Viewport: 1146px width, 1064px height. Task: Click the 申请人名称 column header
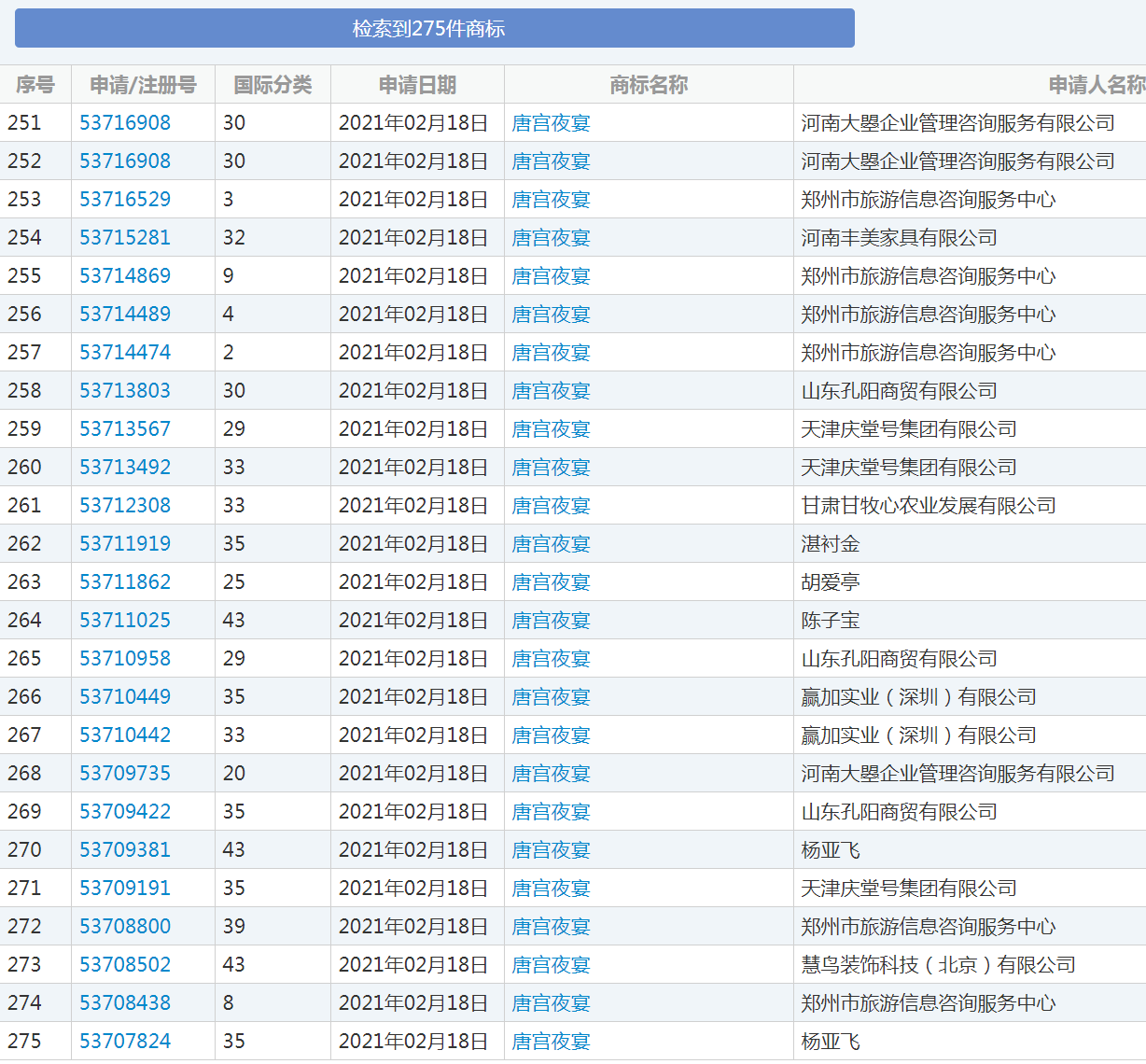click(x=1097, y=85)
